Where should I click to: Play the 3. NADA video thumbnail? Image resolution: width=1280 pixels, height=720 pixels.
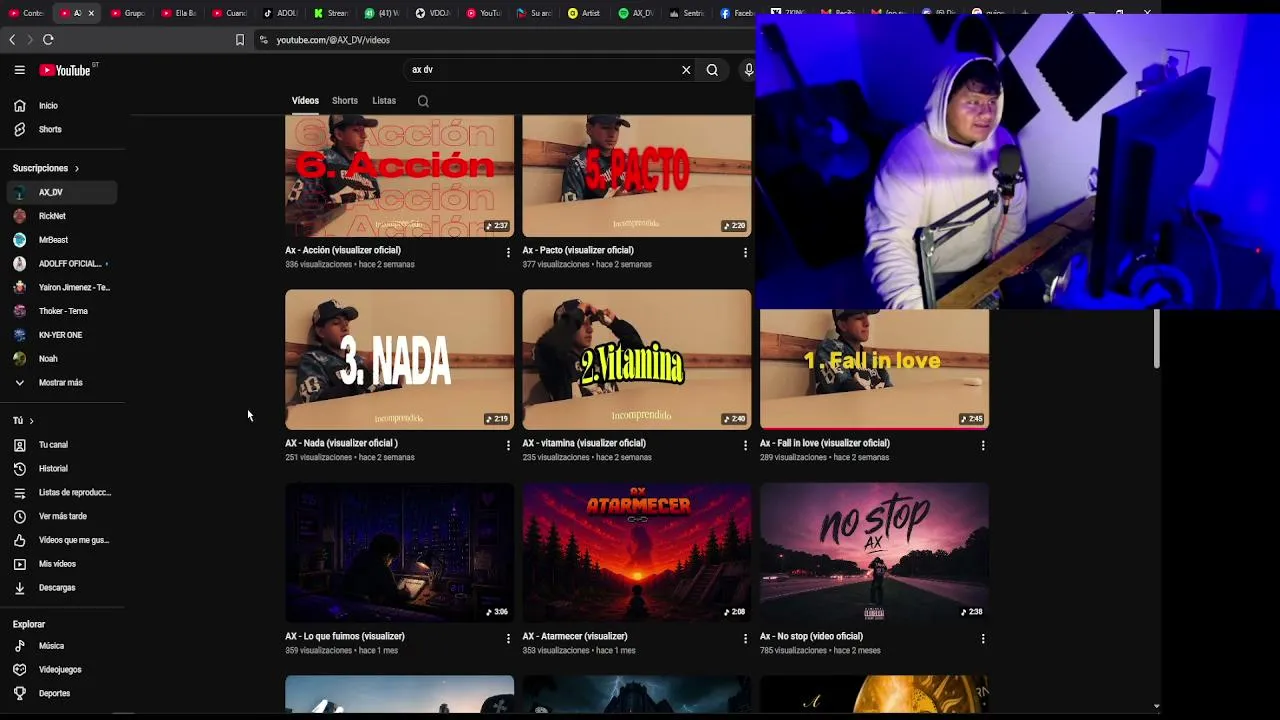point(400,360)
